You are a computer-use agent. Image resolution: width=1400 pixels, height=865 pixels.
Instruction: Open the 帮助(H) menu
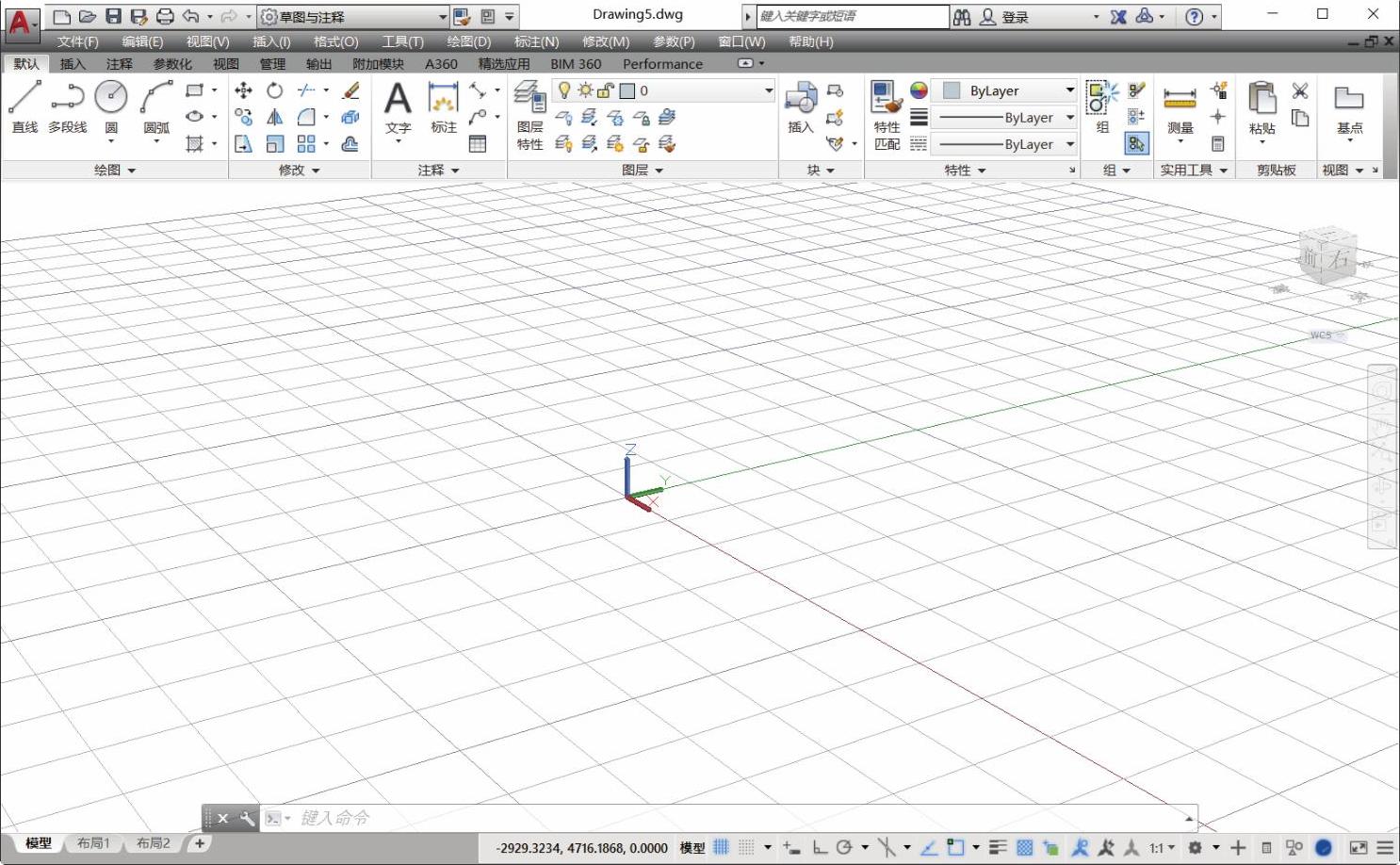click(x=811, y=41)
